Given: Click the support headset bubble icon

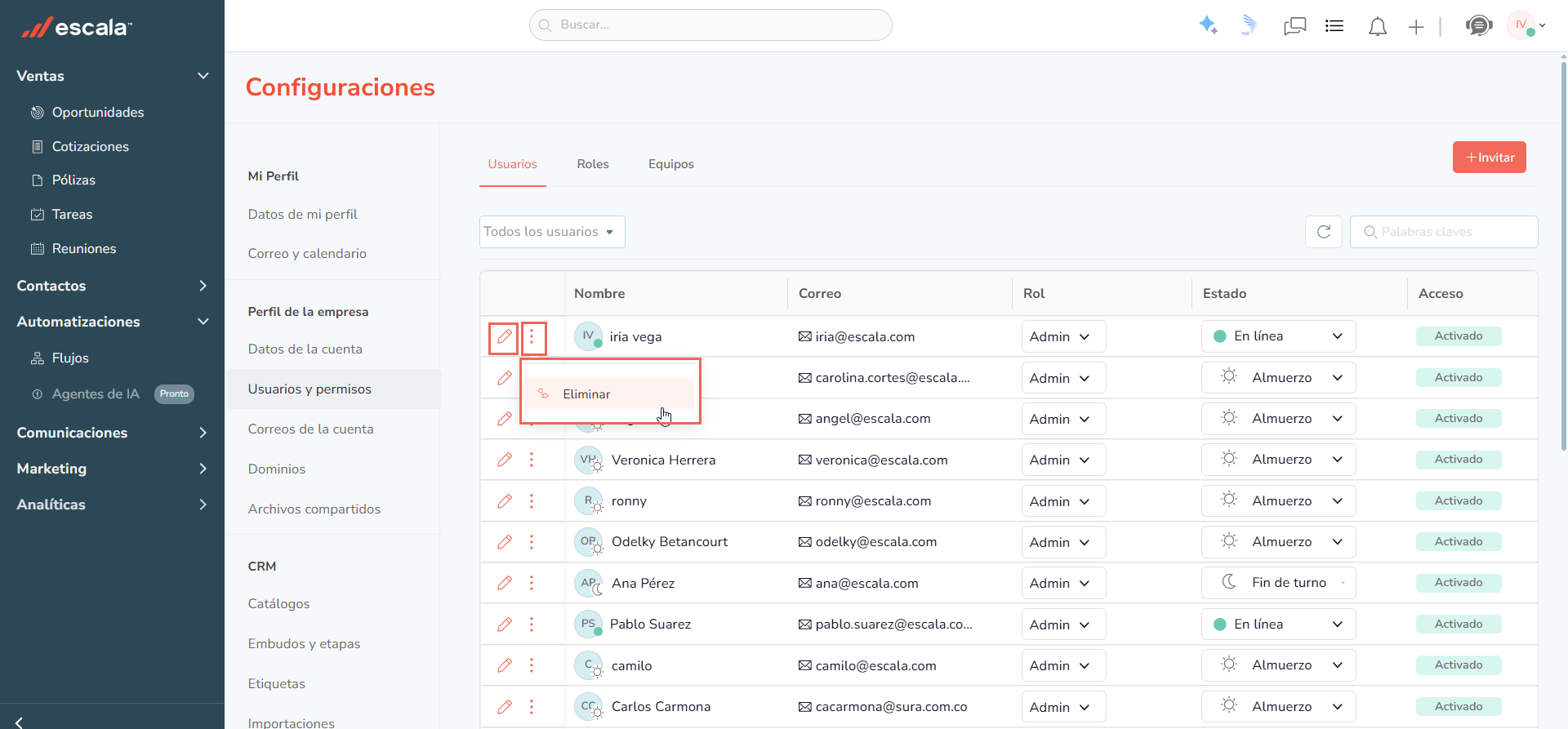Looking at the screenshot, I should pos(1479,26).
